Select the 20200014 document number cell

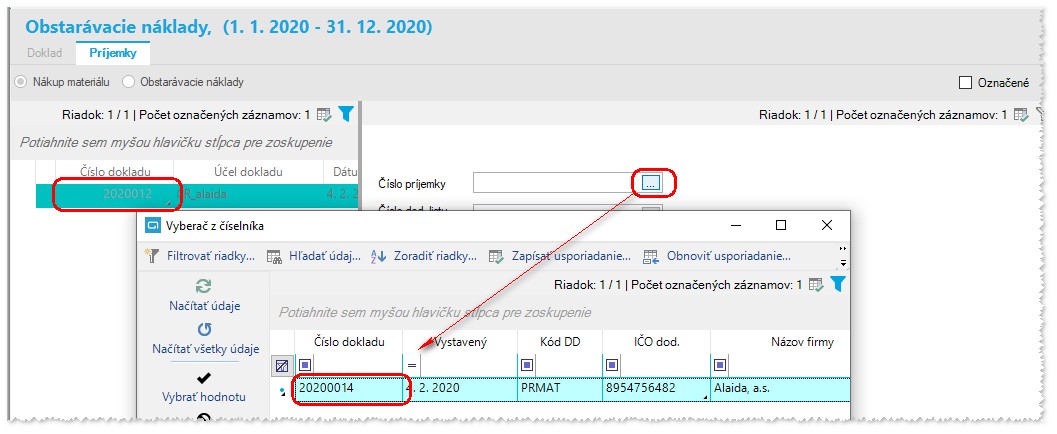[349, 389]
